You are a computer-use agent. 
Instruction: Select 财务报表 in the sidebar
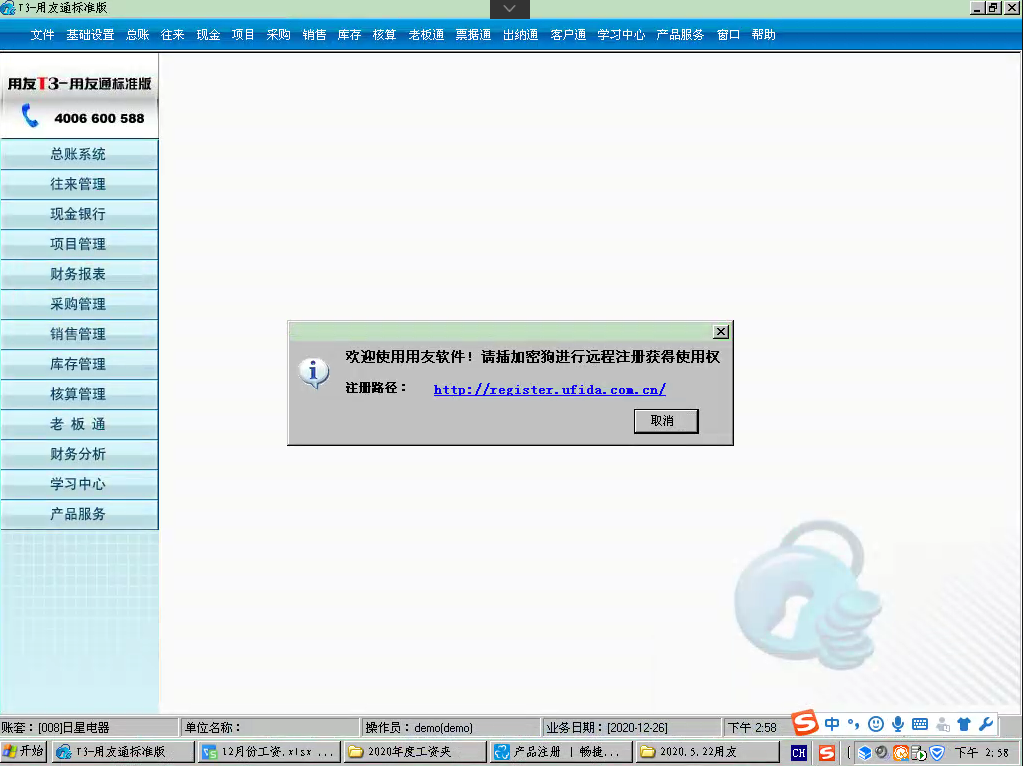[x=79, y=274]
